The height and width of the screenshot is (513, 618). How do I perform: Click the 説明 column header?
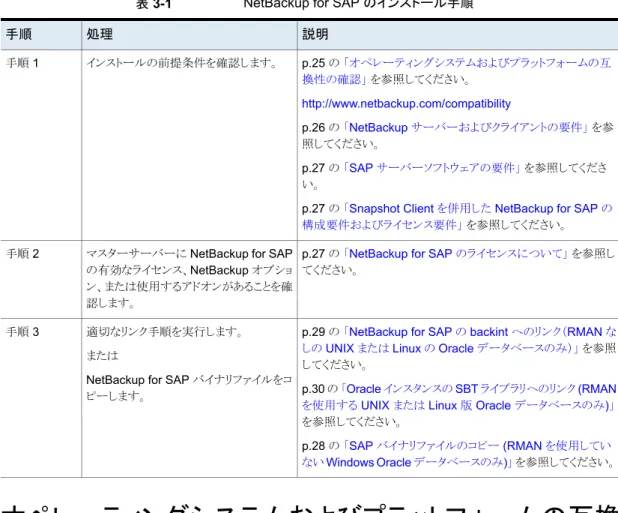pos(315,34)
